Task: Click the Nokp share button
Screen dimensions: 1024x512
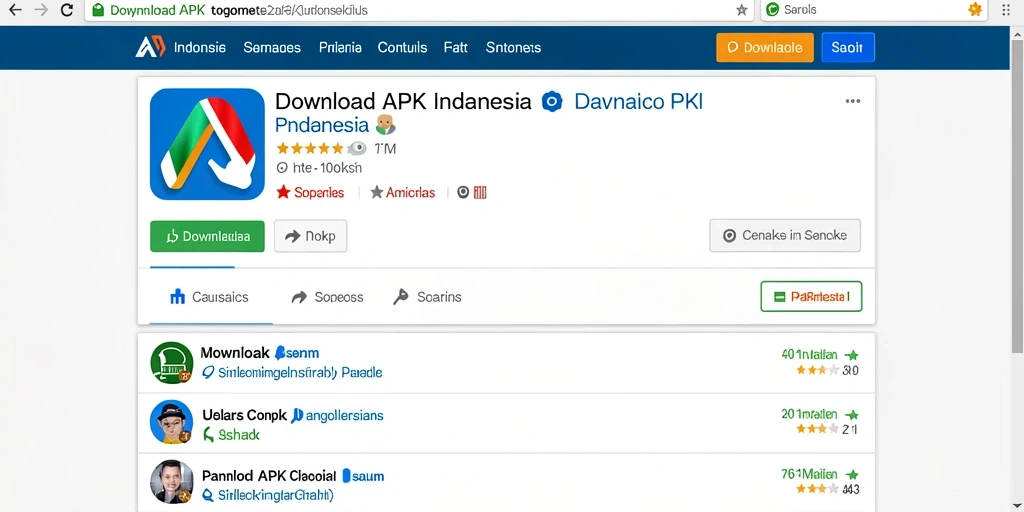Action: (x=310, y=236)
